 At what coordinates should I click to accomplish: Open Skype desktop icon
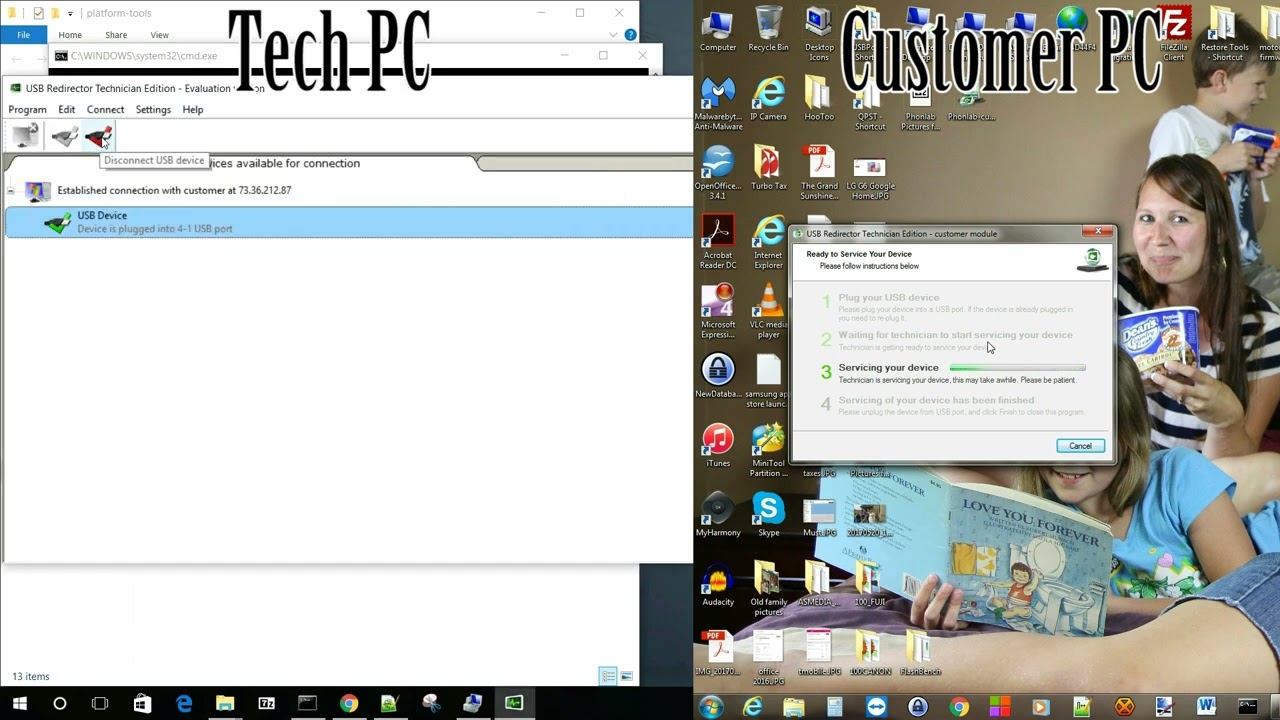(x=768, y=514)
